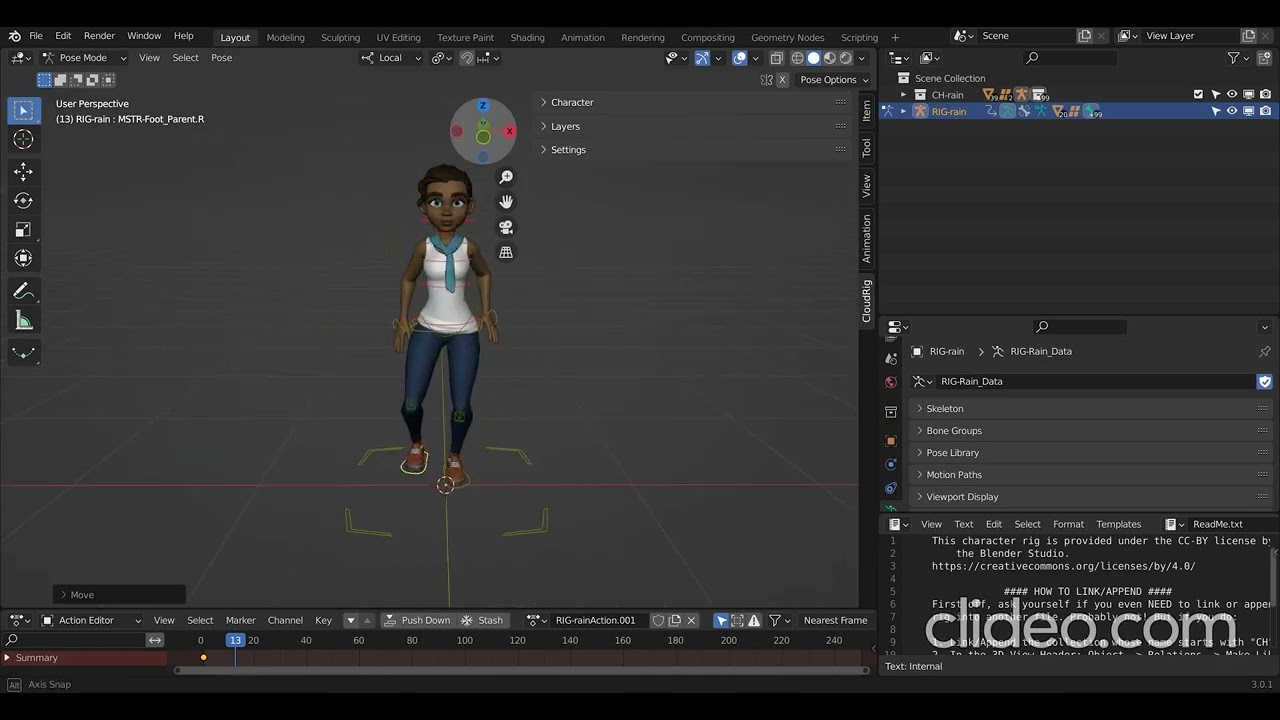Viewport: 1280px width, 720px height.
Task: Click the viewport zoom magnifier icon
Action: coord(506,177)
